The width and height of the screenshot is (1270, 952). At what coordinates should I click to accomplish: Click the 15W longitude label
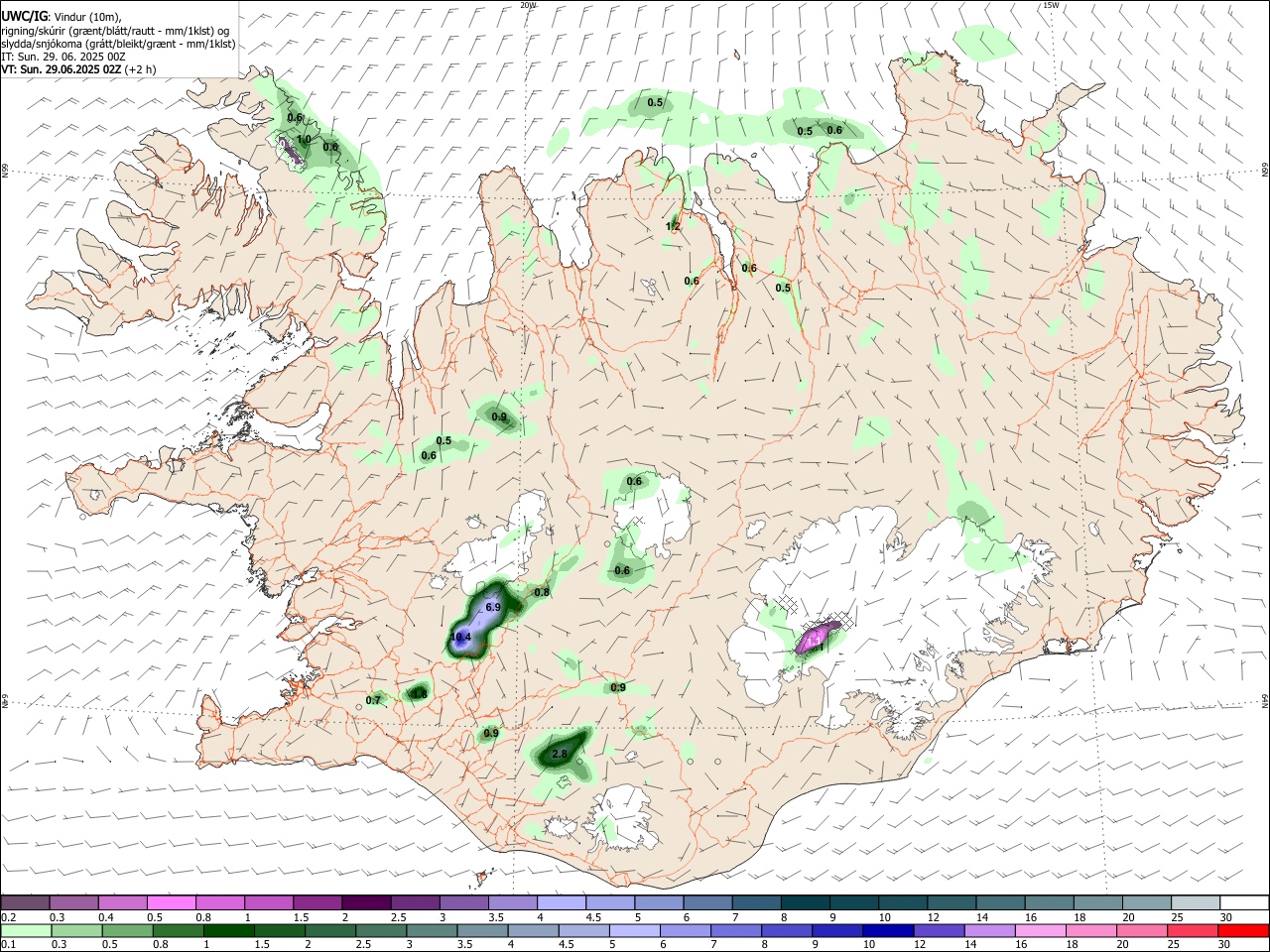tap(1052, 5)
